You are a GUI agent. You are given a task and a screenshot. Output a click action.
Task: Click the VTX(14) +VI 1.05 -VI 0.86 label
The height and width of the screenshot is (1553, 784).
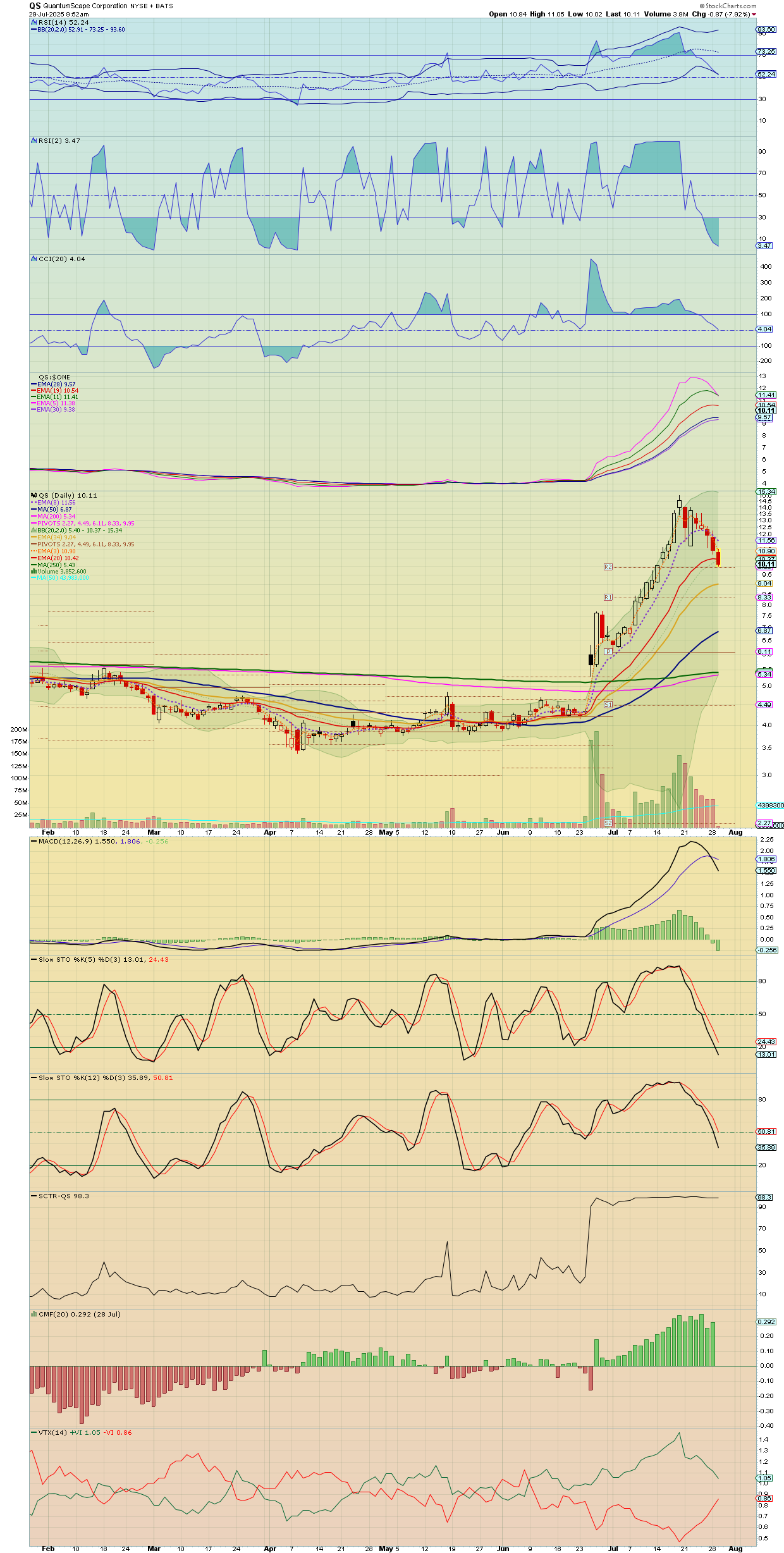pyautogui.click(x=85, y=1432)
